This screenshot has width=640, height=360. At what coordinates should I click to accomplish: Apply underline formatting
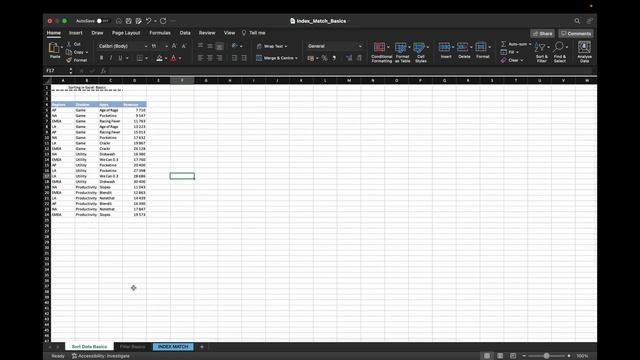pyautogui.click(x=120, y=58)
